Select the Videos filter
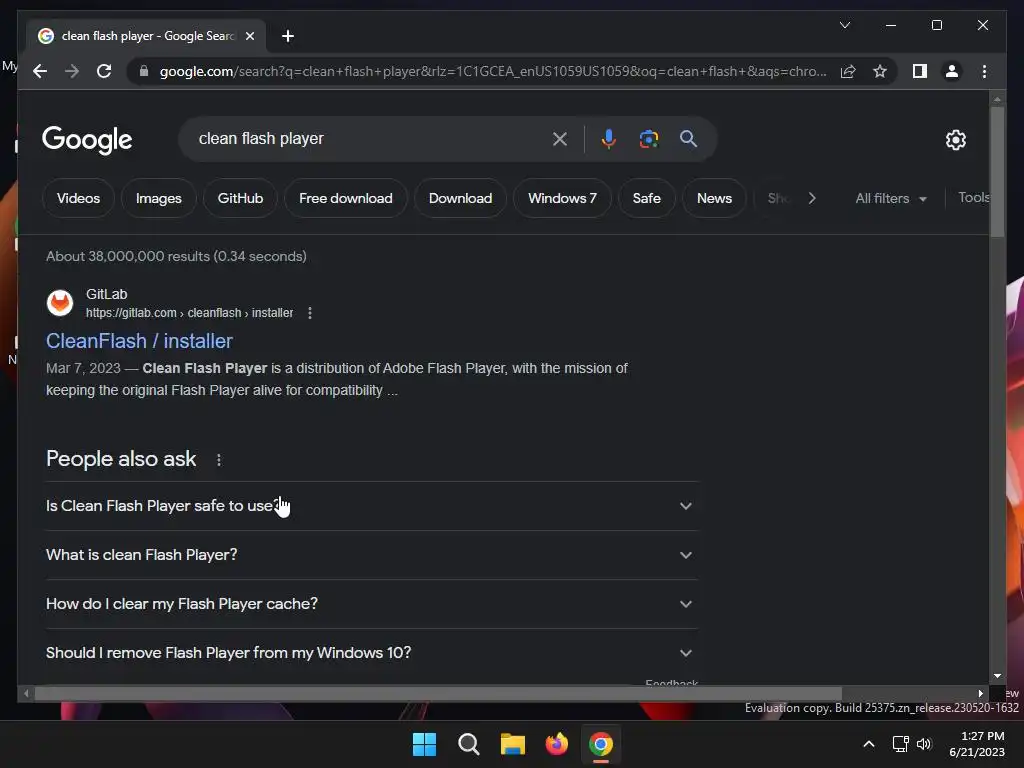The image size is (1024, 768). [x=78, y=198]
